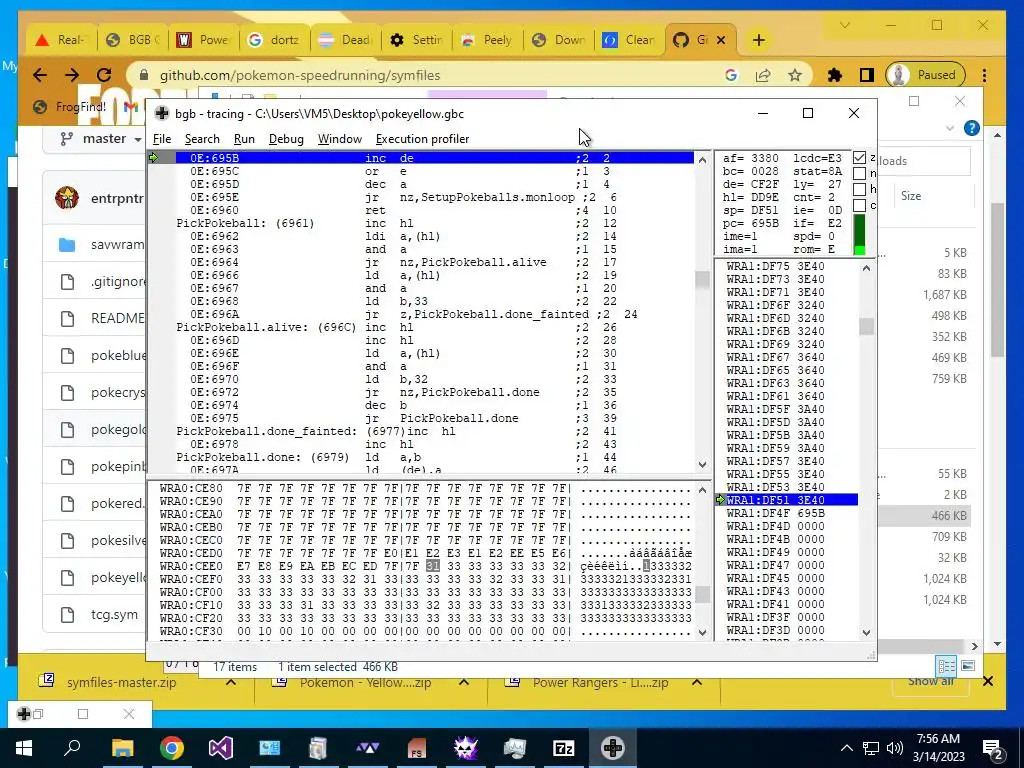
Task: Open the Run menu in bgb
Action: tap(244, 138)
